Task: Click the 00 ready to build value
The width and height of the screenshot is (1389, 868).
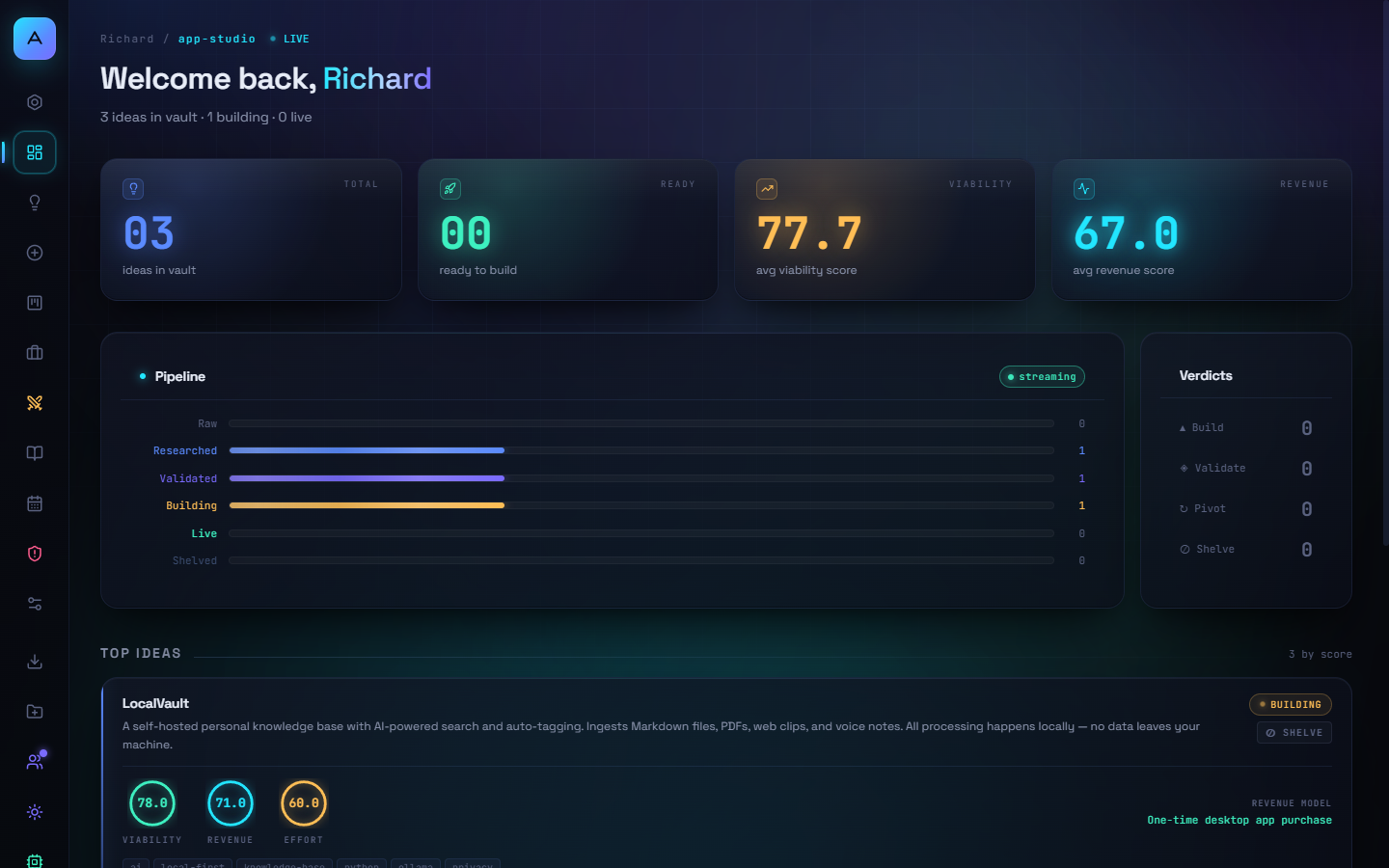Action: (x=466, y=233)
